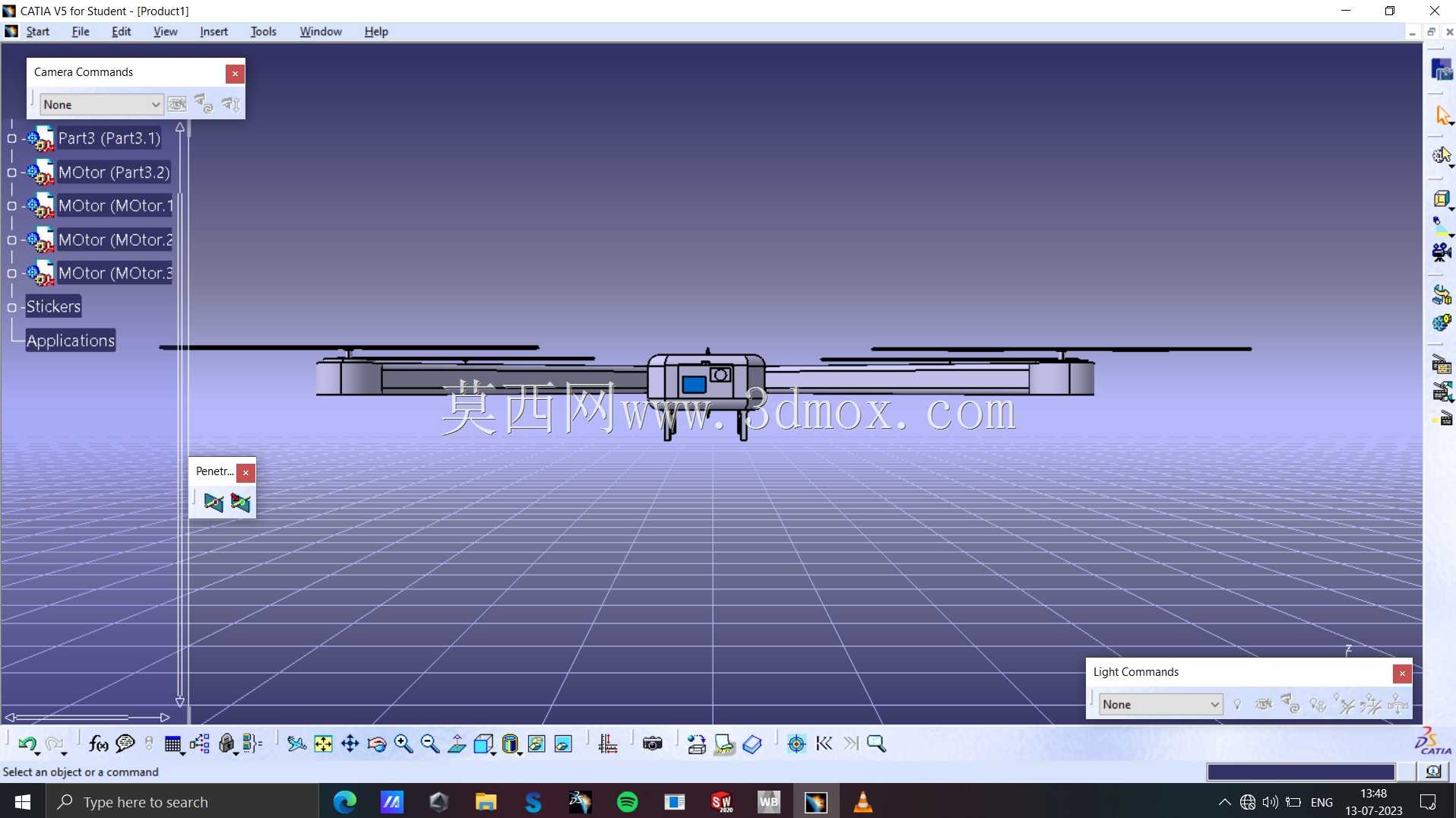Open the Comment speech-bubble tool
Image resolution: width=1456 pixels, height=818 pixels.
tap(125, 744)
